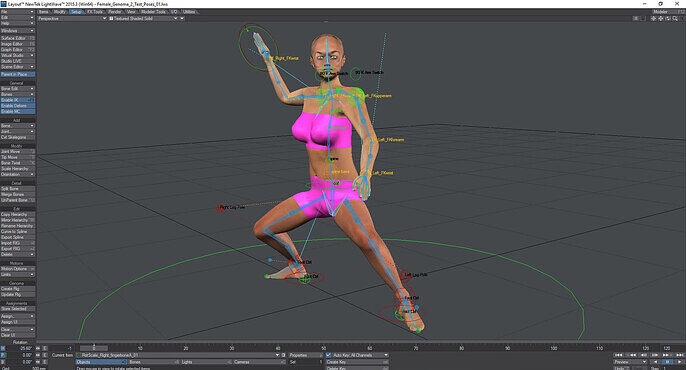The width and height of the screenshot is (686, 370).
Task: Toggle Enable IK
Action: (18, 100)
